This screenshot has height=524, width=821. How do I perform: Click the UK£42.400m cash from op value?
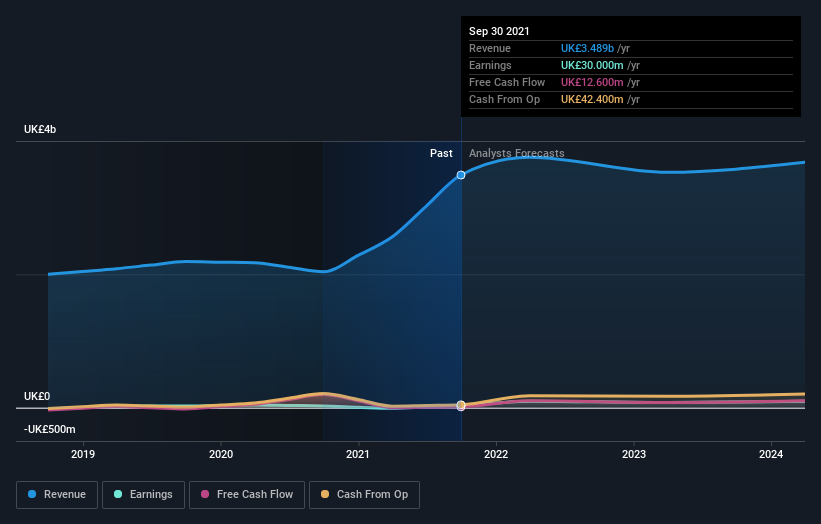point(592,99)
